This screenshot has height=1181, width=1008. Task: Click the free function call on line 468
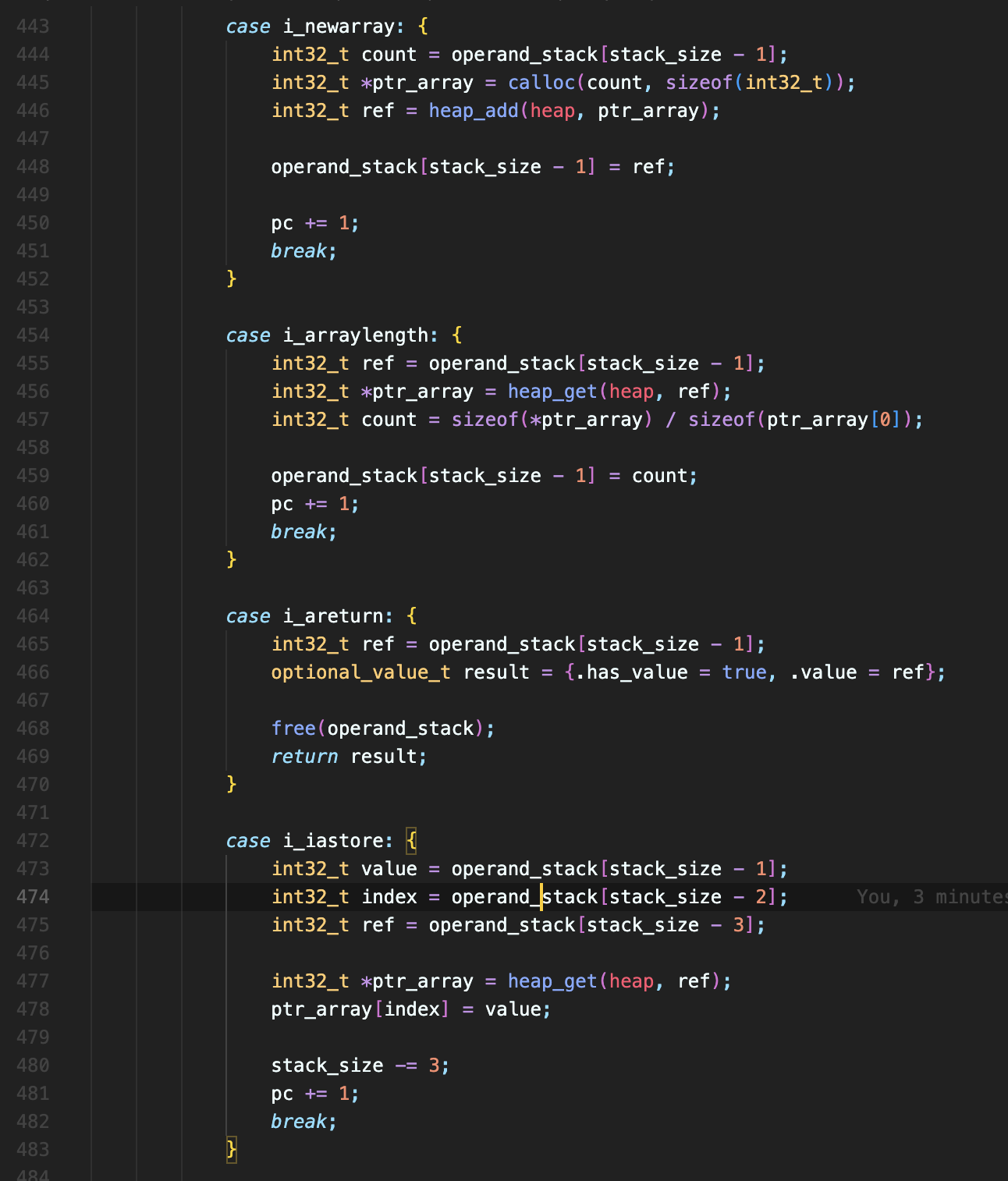[x=293, y=729]
